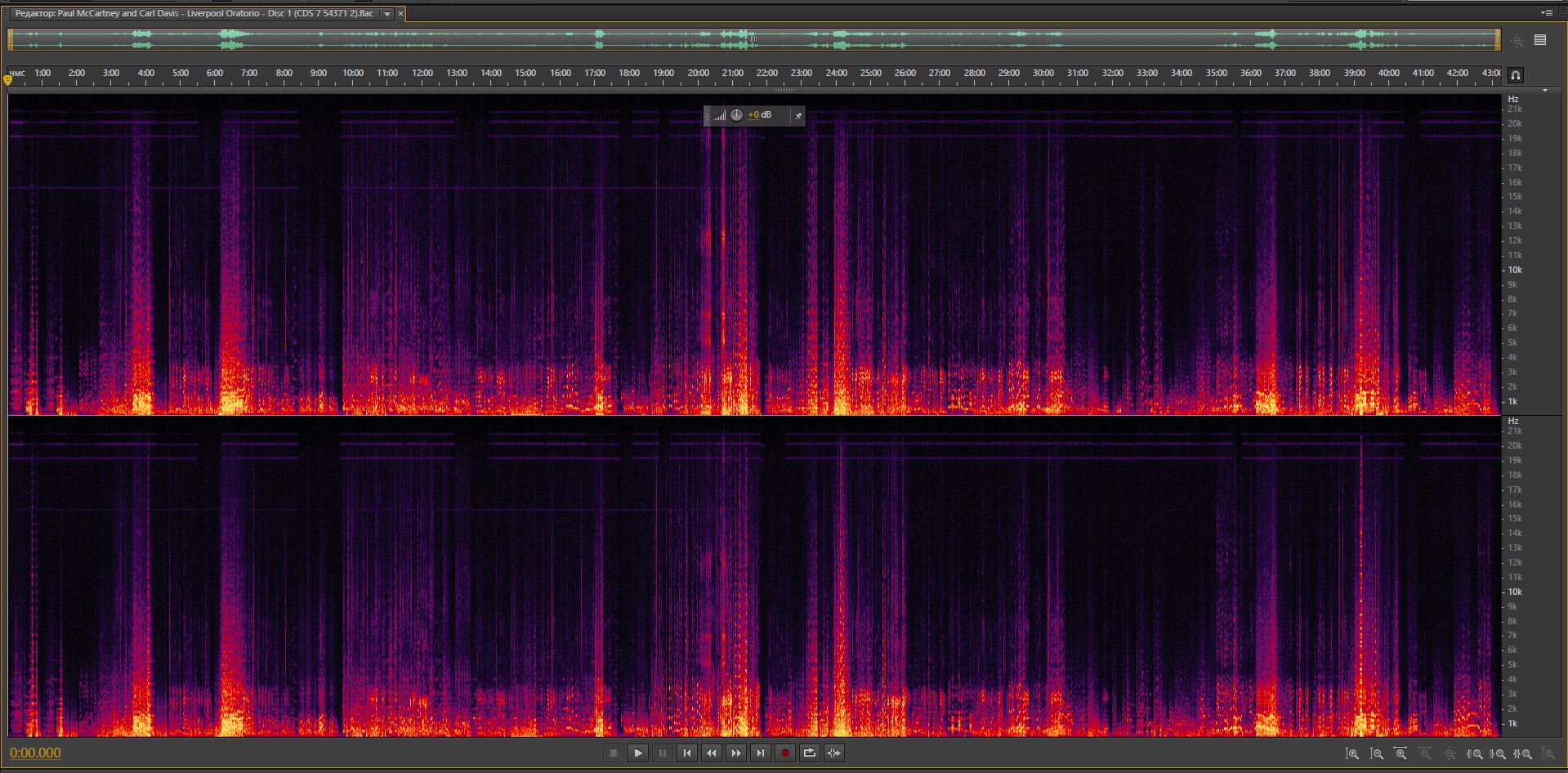The width and height of the screenshot is (1568, 773).
Task: Open the editor panel options menu
Action: [1547, 13]
